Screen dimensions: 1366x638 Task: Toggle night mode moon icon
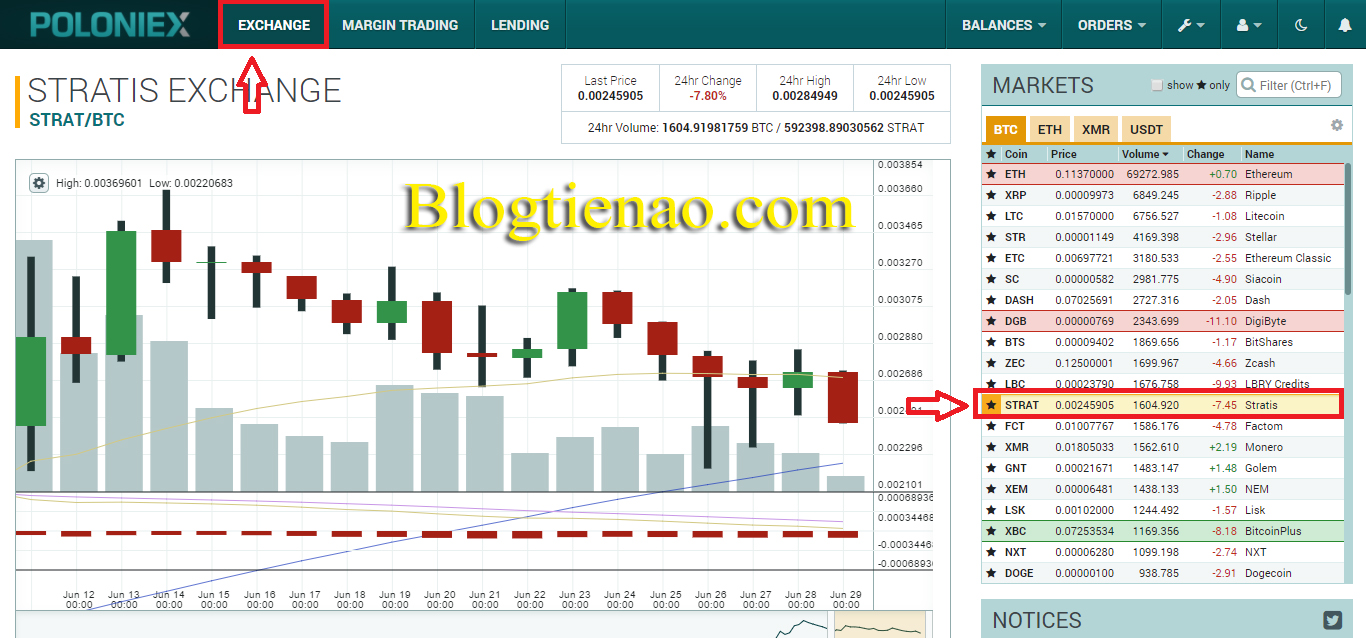1301,25
